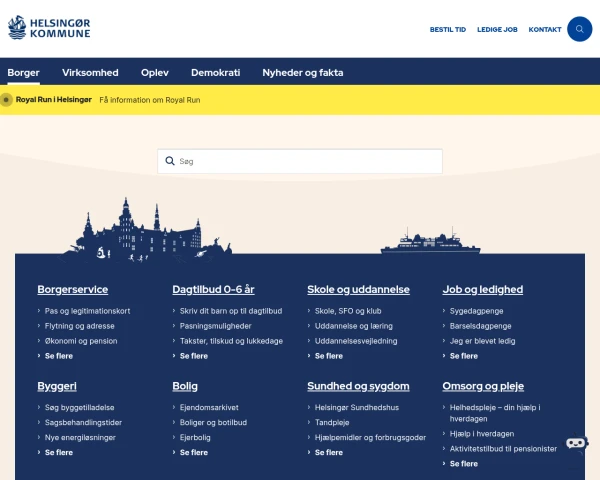
Task: Expand Se flere under Sundhed og sygdom
Action: (x=329, y=452)
